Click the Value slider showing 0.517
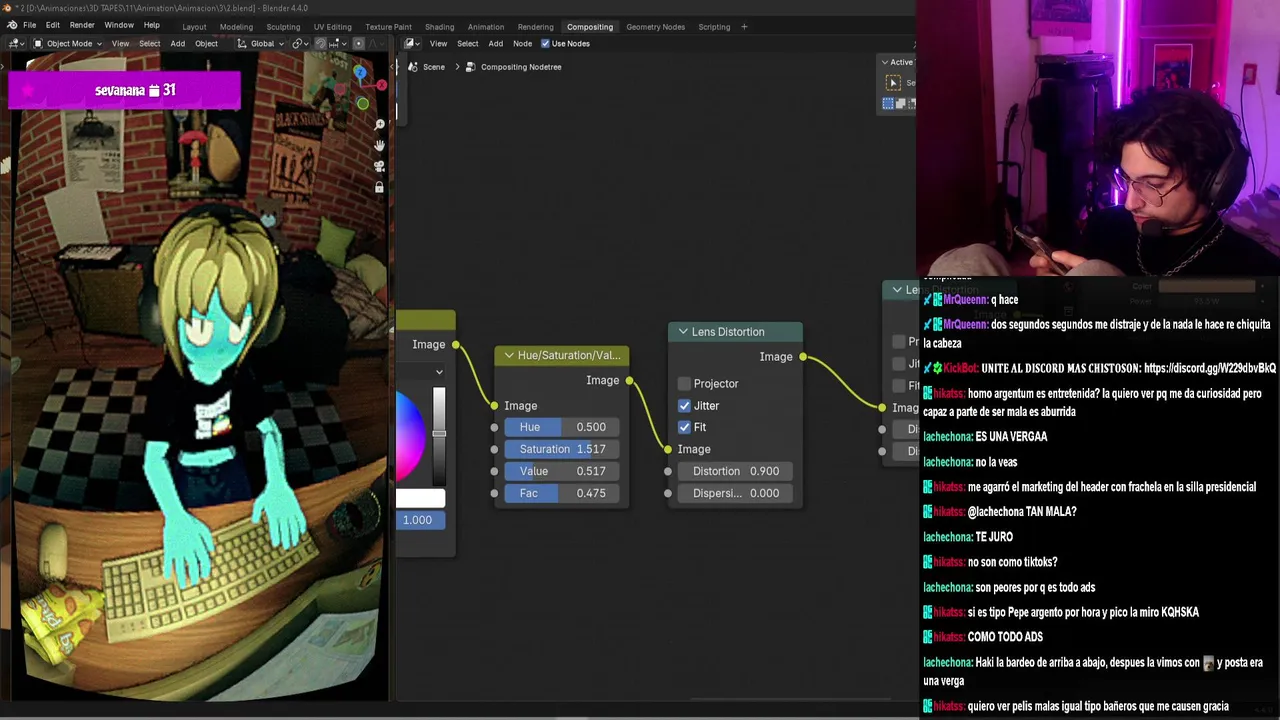 (x=562, y=471)
